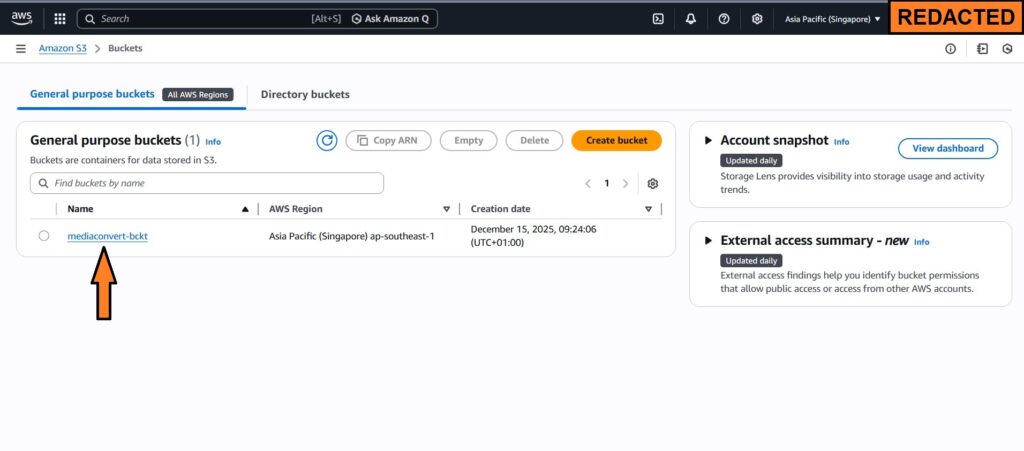The width and height of the screenshot is (1024, 451).
Task: Open the notifications bell
Action: point(691,18)
